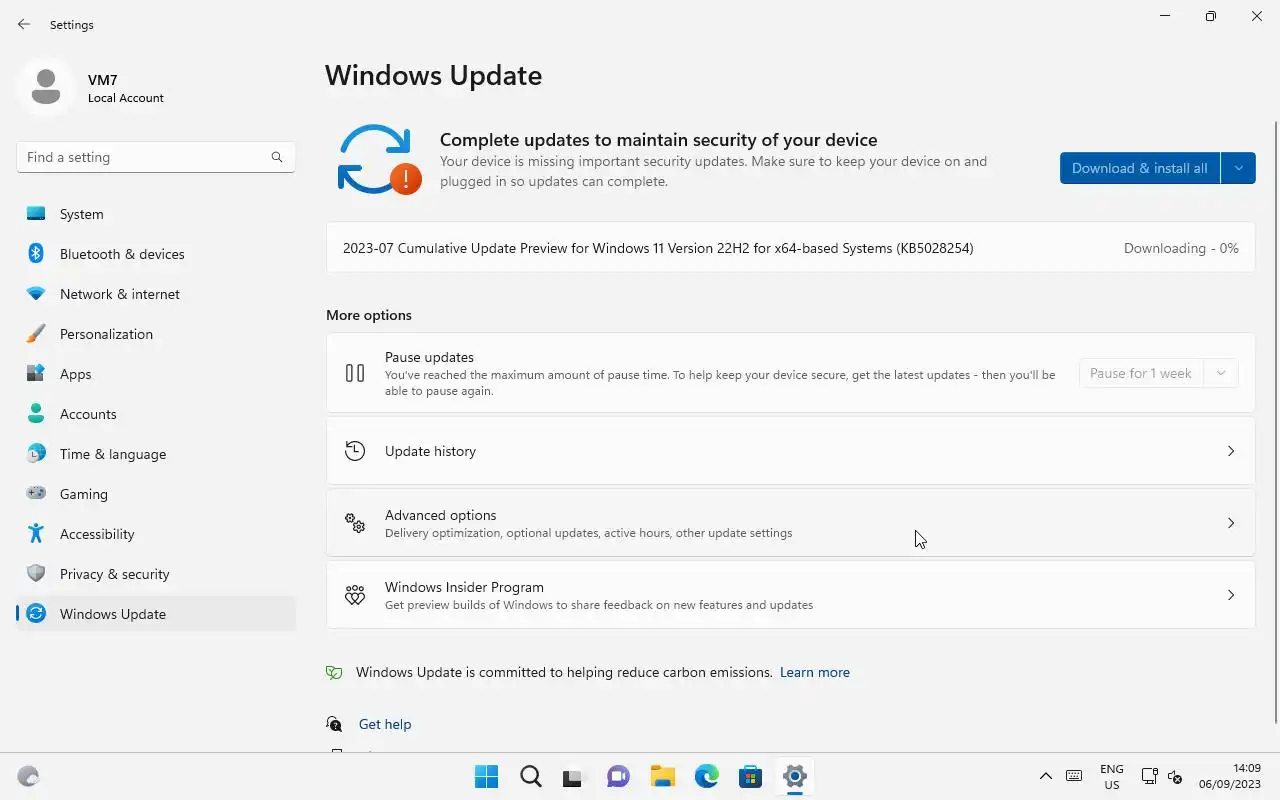Click the Windows Update page heading

click(434, 76)
